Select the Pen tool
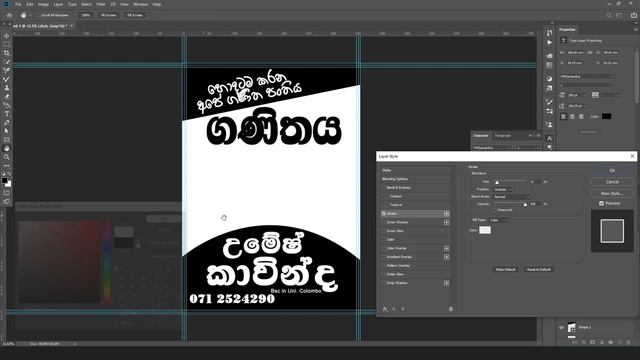This screenshot has height=360, width=640. 7,122
